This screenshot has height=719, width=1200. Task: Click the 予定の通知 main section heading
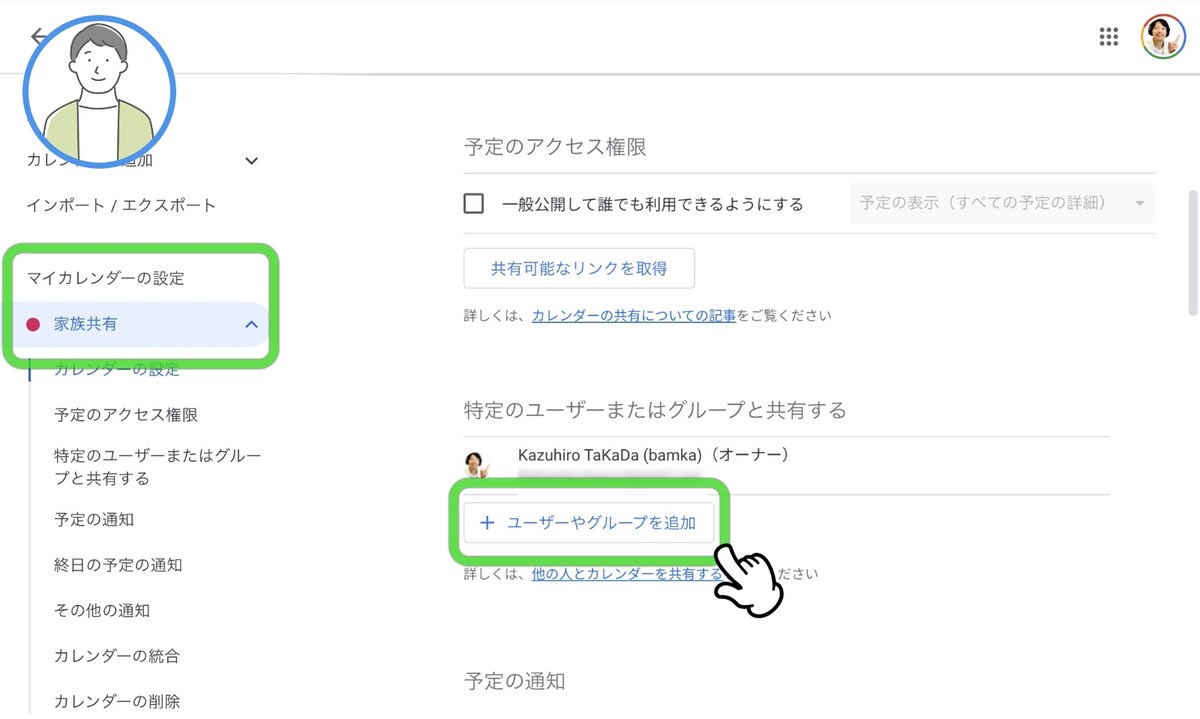point(514,681)
